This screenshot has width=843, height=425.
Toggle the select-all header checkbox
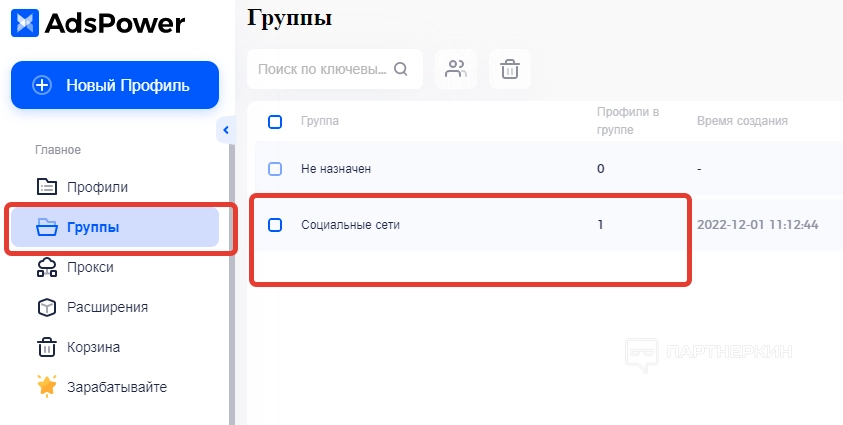click(x=276, y=122)
